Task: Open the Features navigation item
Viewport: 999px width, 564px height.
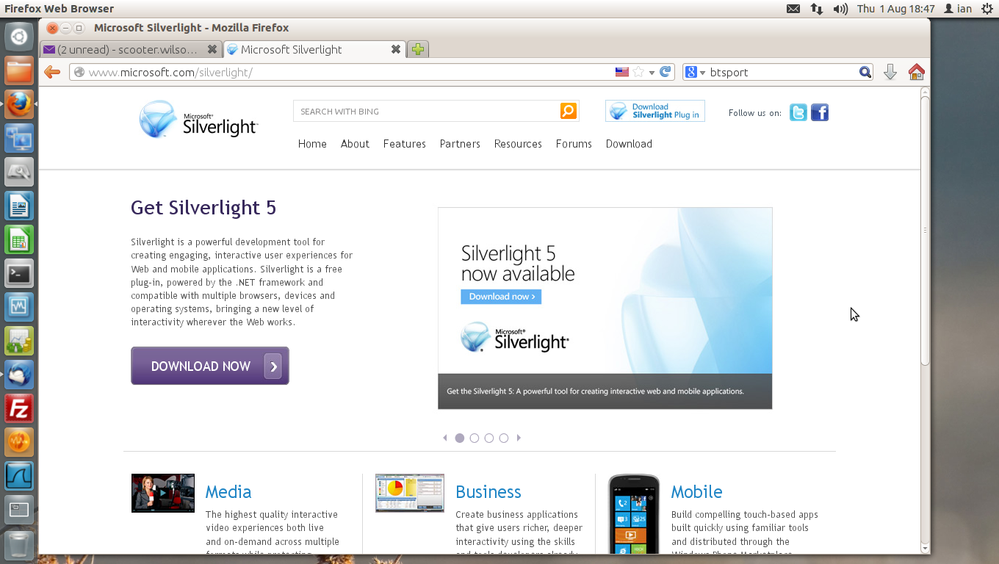Action: [405, 144]
